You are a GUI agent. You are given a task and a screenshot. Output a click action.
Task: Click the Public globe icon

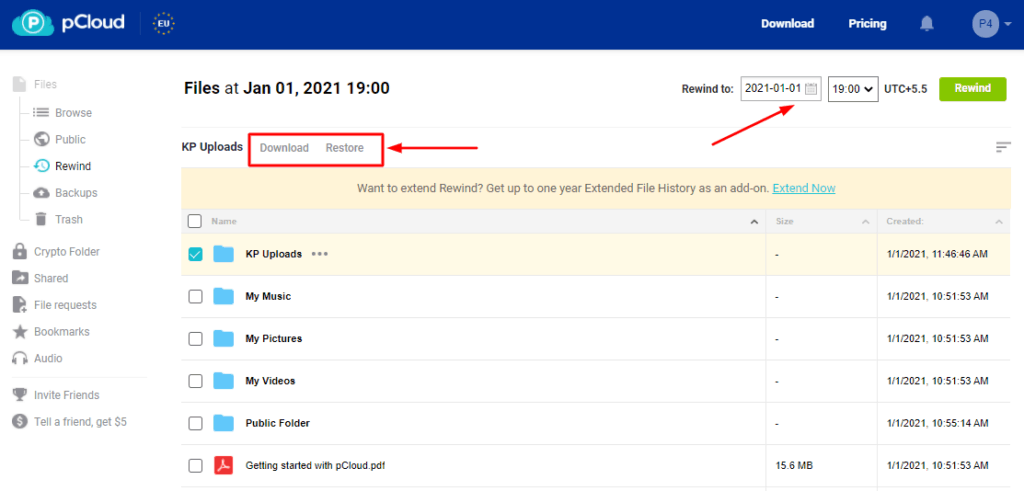(x=42, y=139)
